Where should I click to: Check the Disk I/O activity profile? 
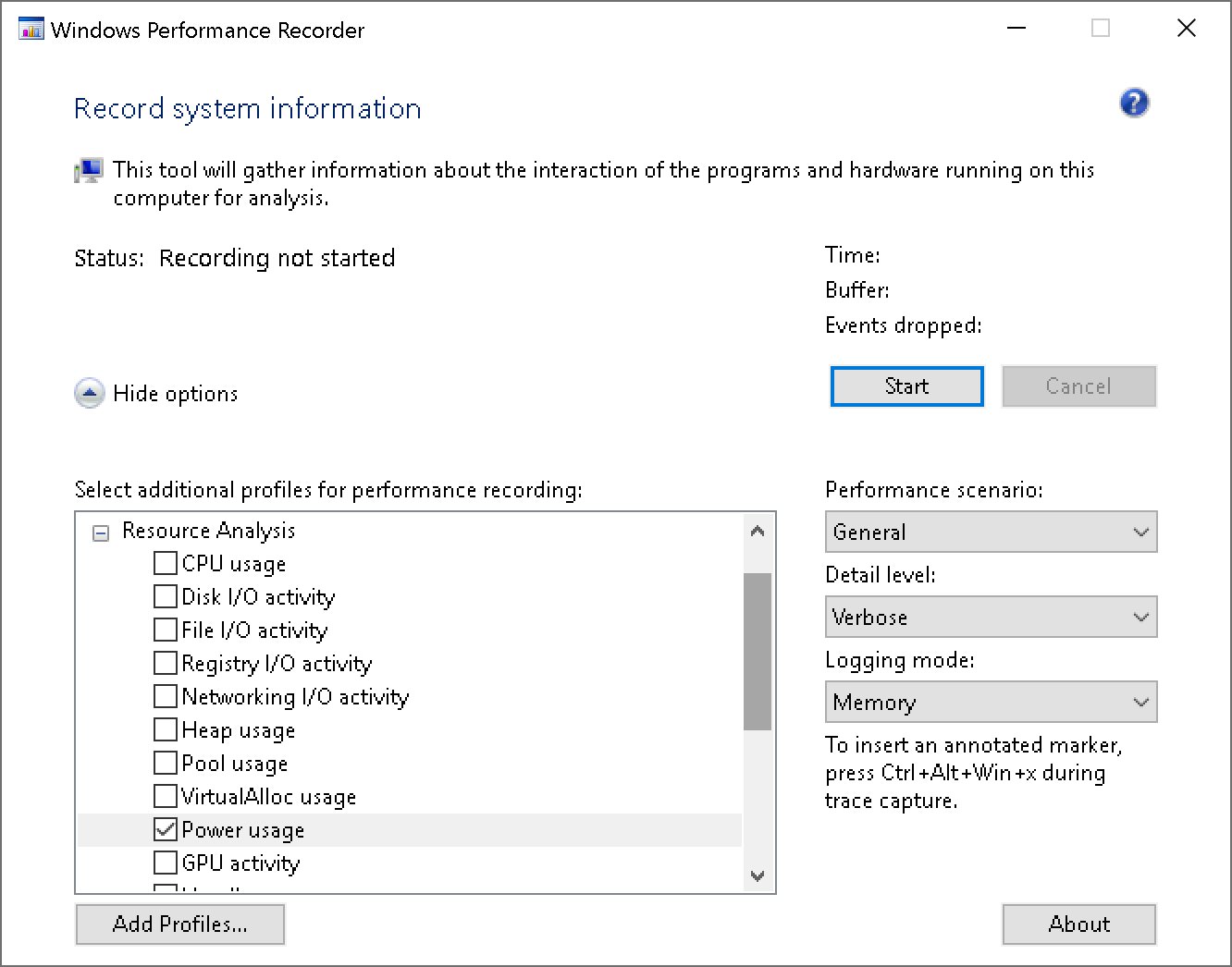click(x=166, y=596)
